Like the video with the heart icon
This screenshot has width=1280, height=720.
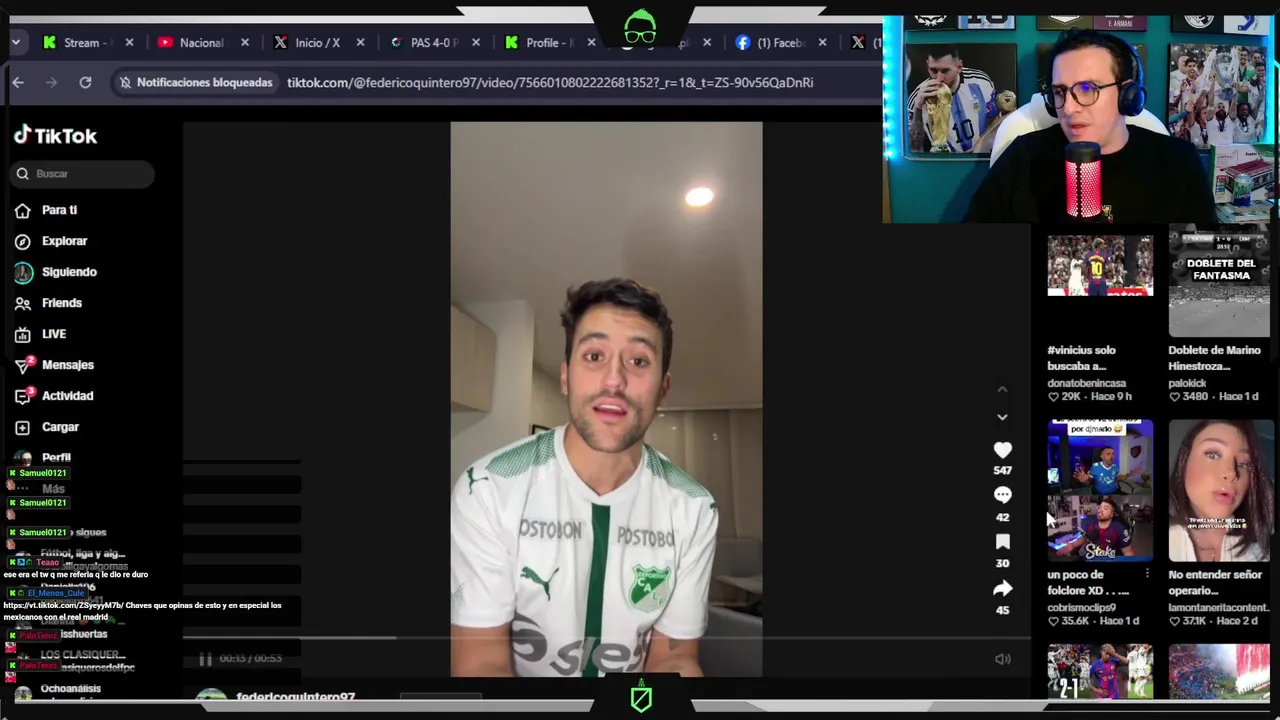coord(1002,451)
